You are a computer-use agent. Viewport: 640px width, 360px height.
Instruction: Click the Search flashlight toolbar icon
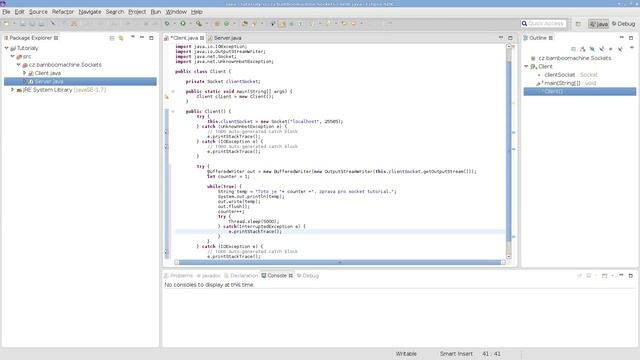254,24
